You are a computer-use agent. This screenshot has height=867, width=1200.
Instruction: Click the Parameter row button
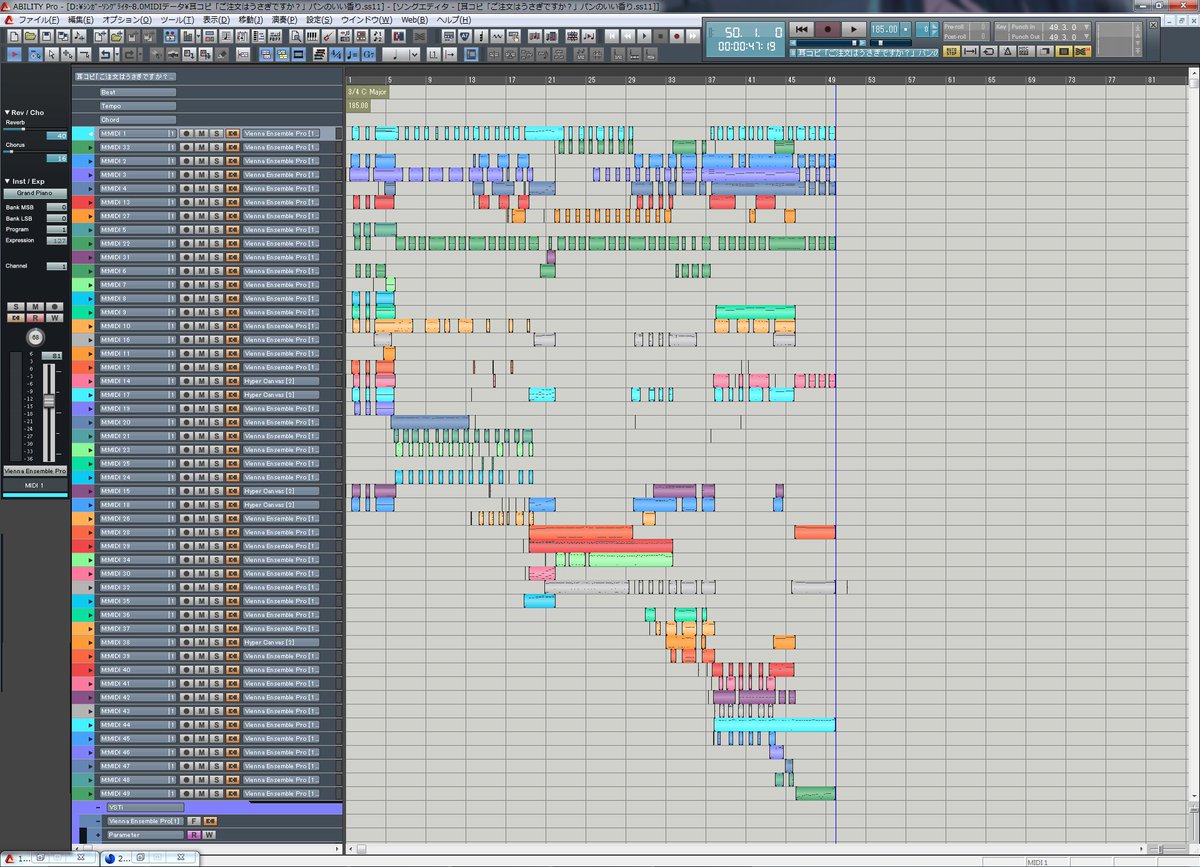click(145, 835)
